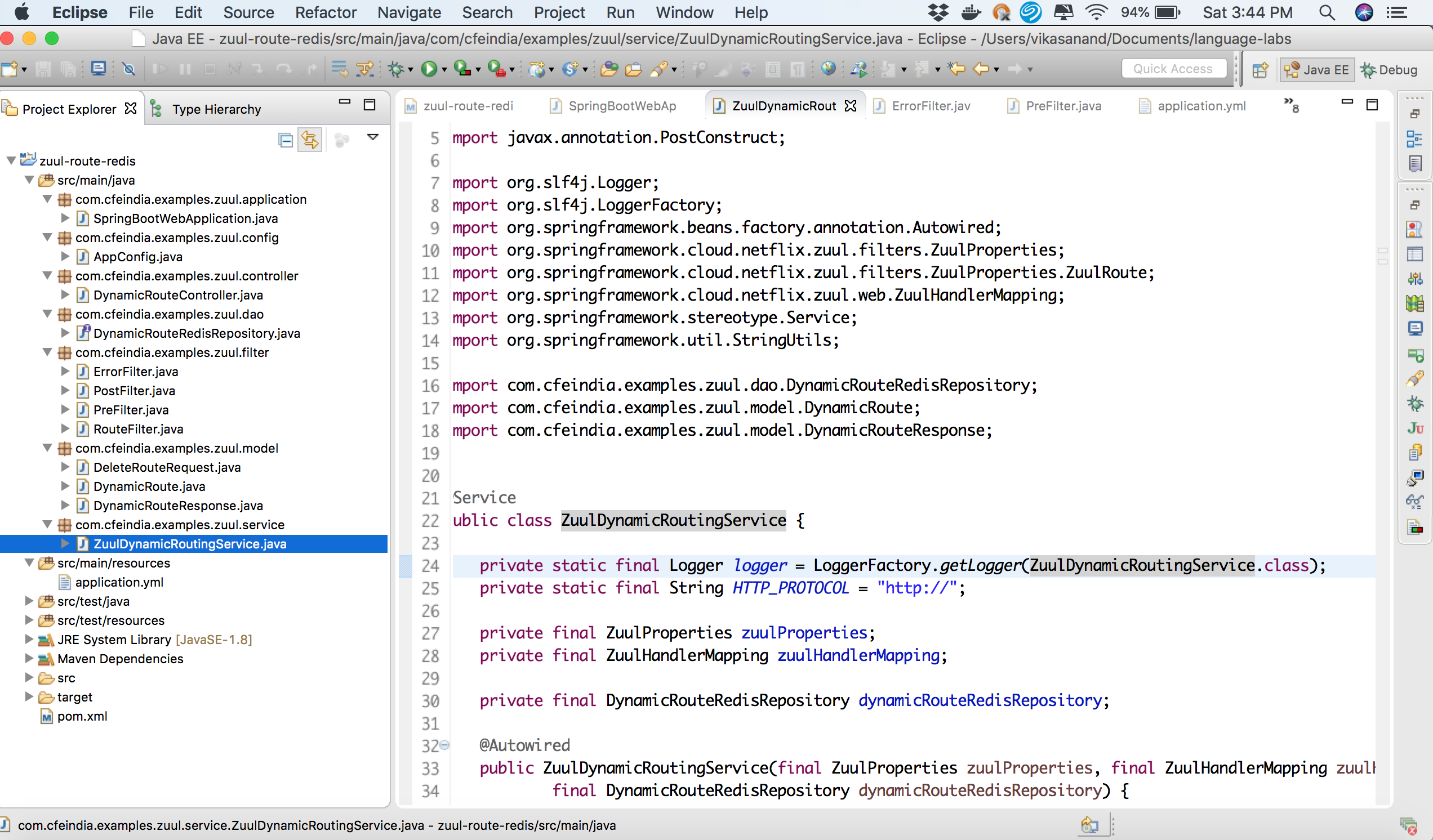Expand the Maven Dependencies node
Viewport: 1433px width, 840px height.
(x=29, y=658)
